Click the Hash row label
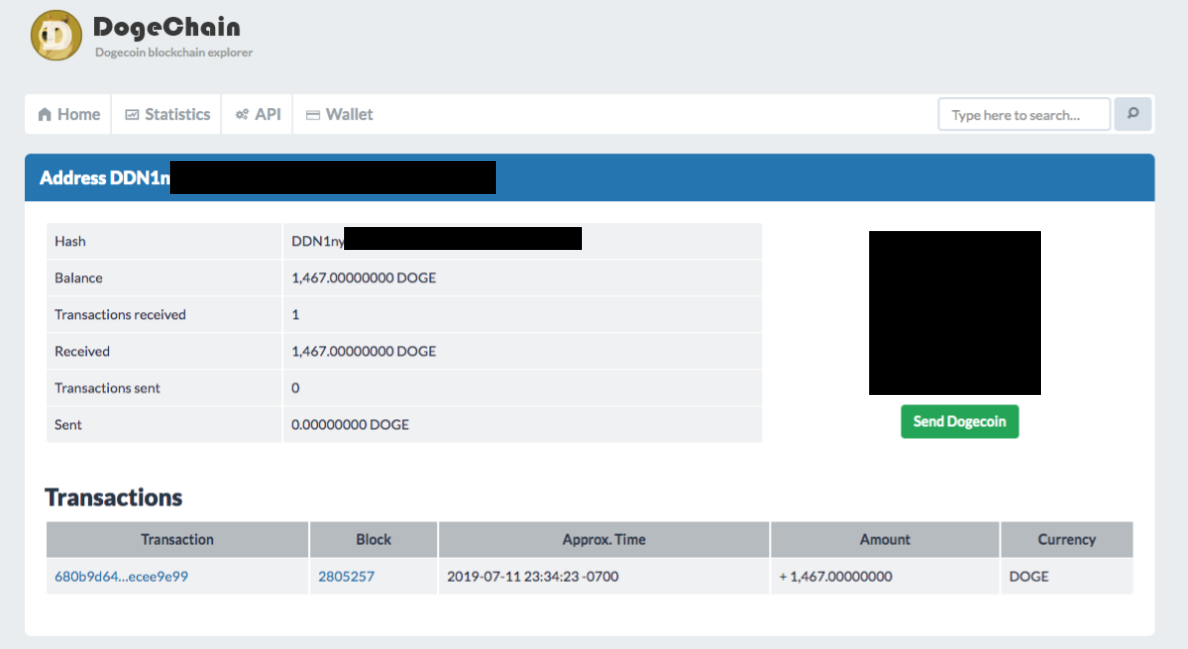 (70, 241)
